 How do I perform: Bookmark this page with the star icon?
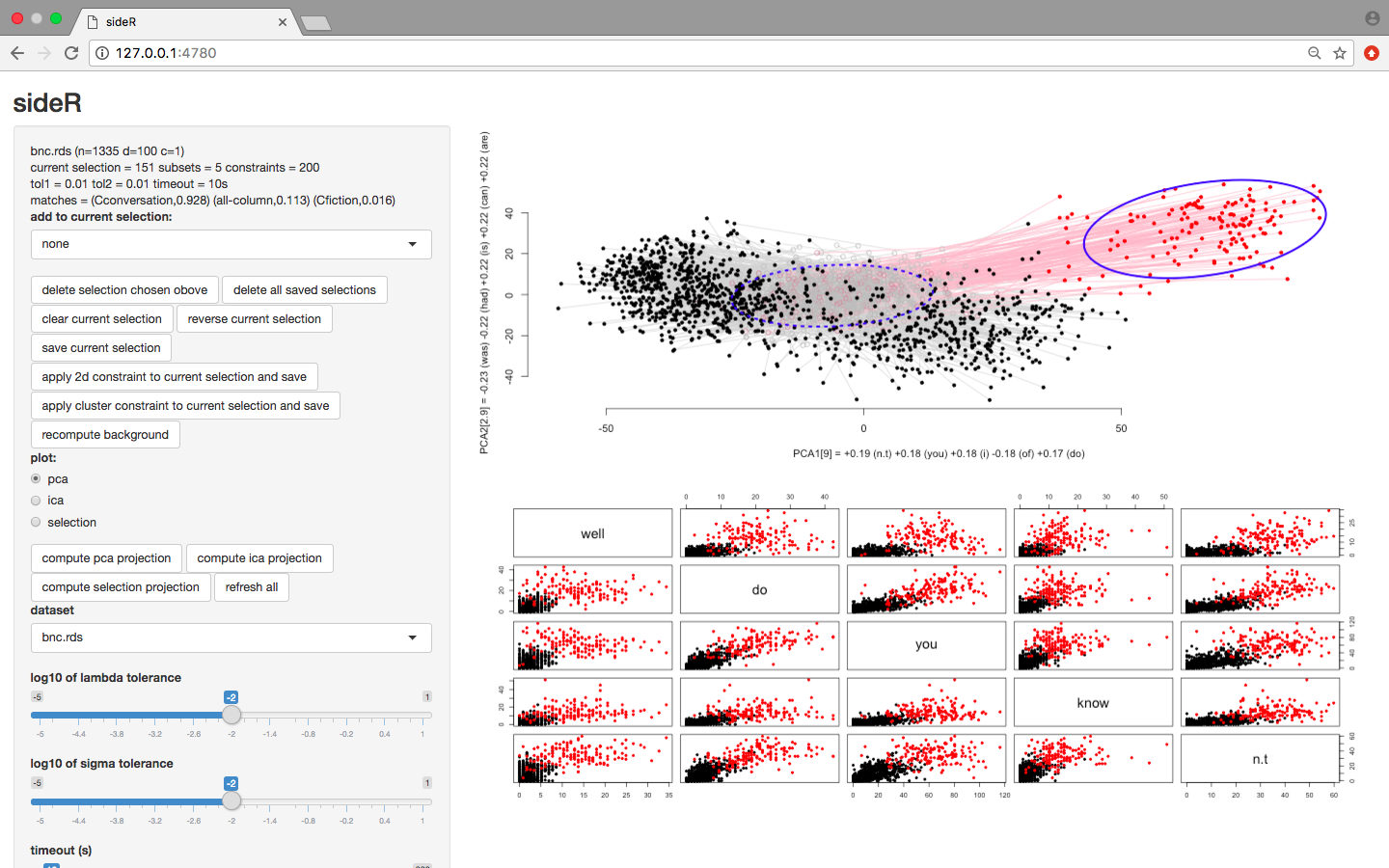click(x=1340, y=53)
